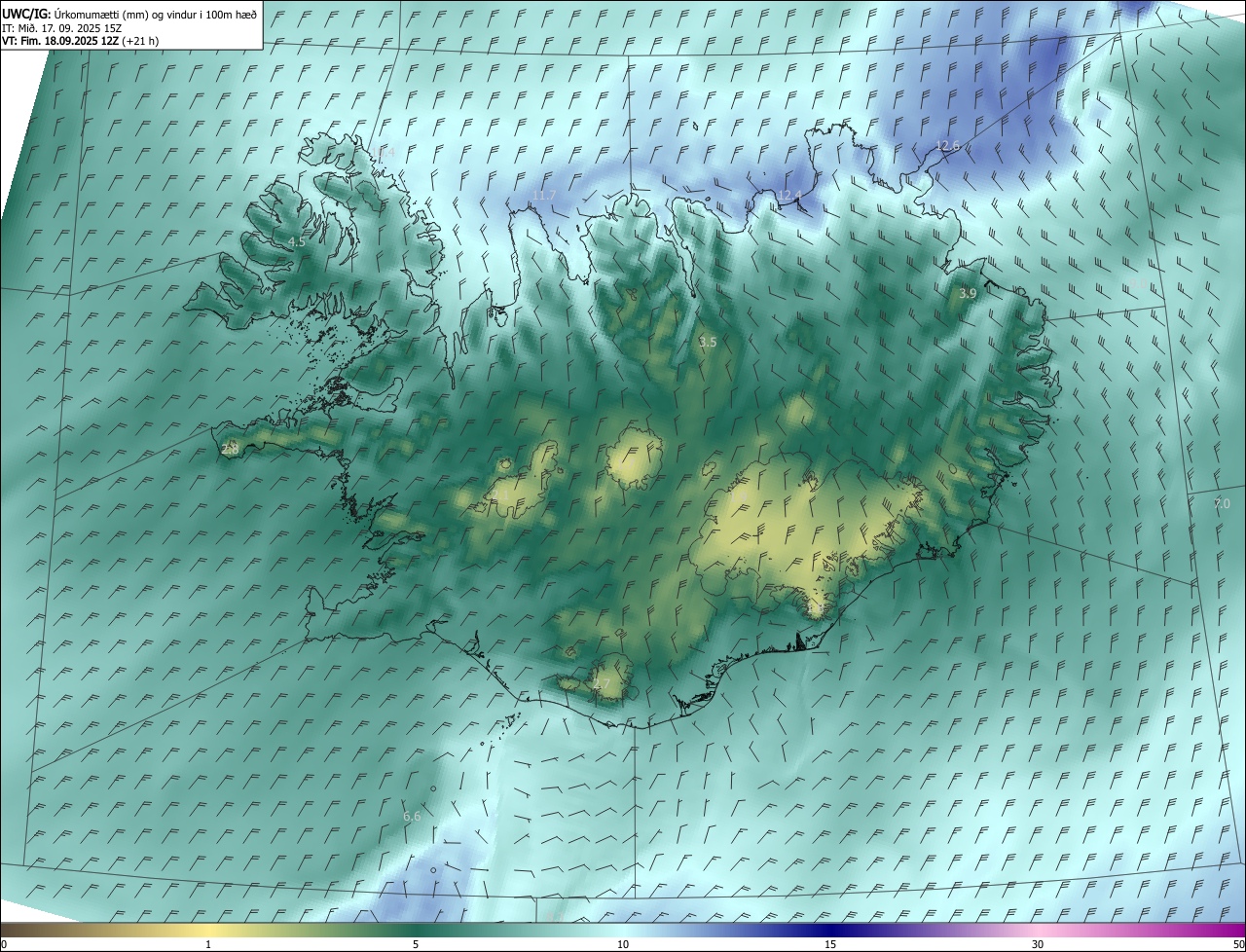Screen dimensions: 1246x952
Task: Click the init time 'IT: Mið. 17. 09. 2025 15Z'
Action: [61, 28]
